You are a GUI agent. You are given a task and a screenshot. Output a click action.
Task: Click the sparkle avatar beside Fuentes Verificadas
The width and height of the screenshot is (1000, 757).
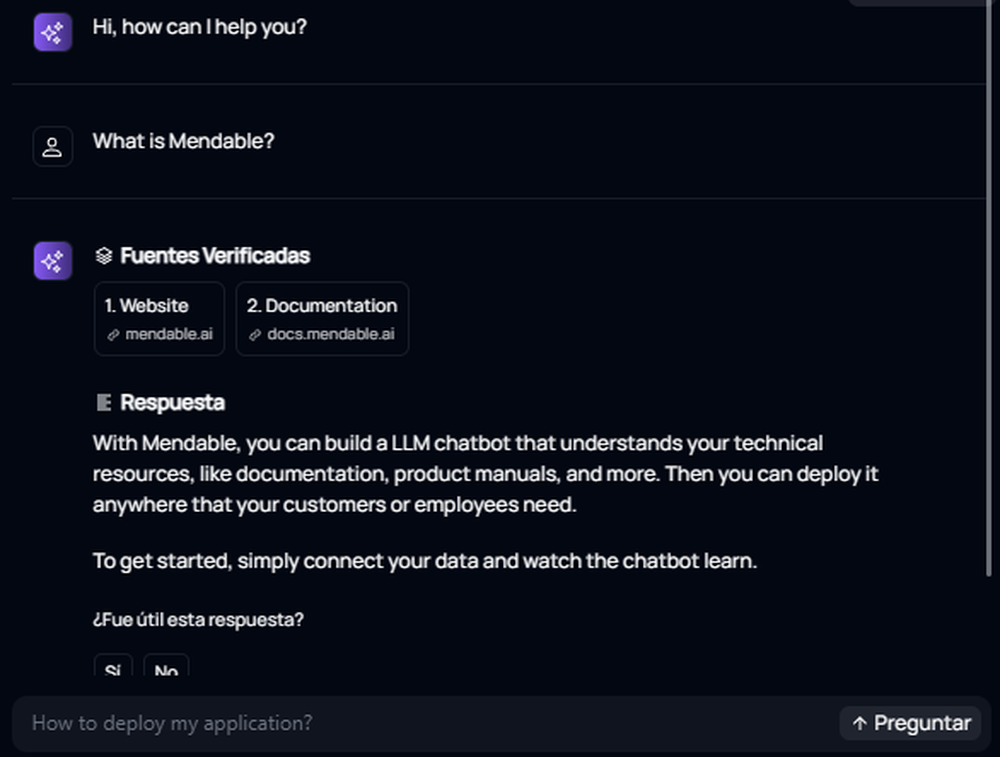tap(52, 260)
